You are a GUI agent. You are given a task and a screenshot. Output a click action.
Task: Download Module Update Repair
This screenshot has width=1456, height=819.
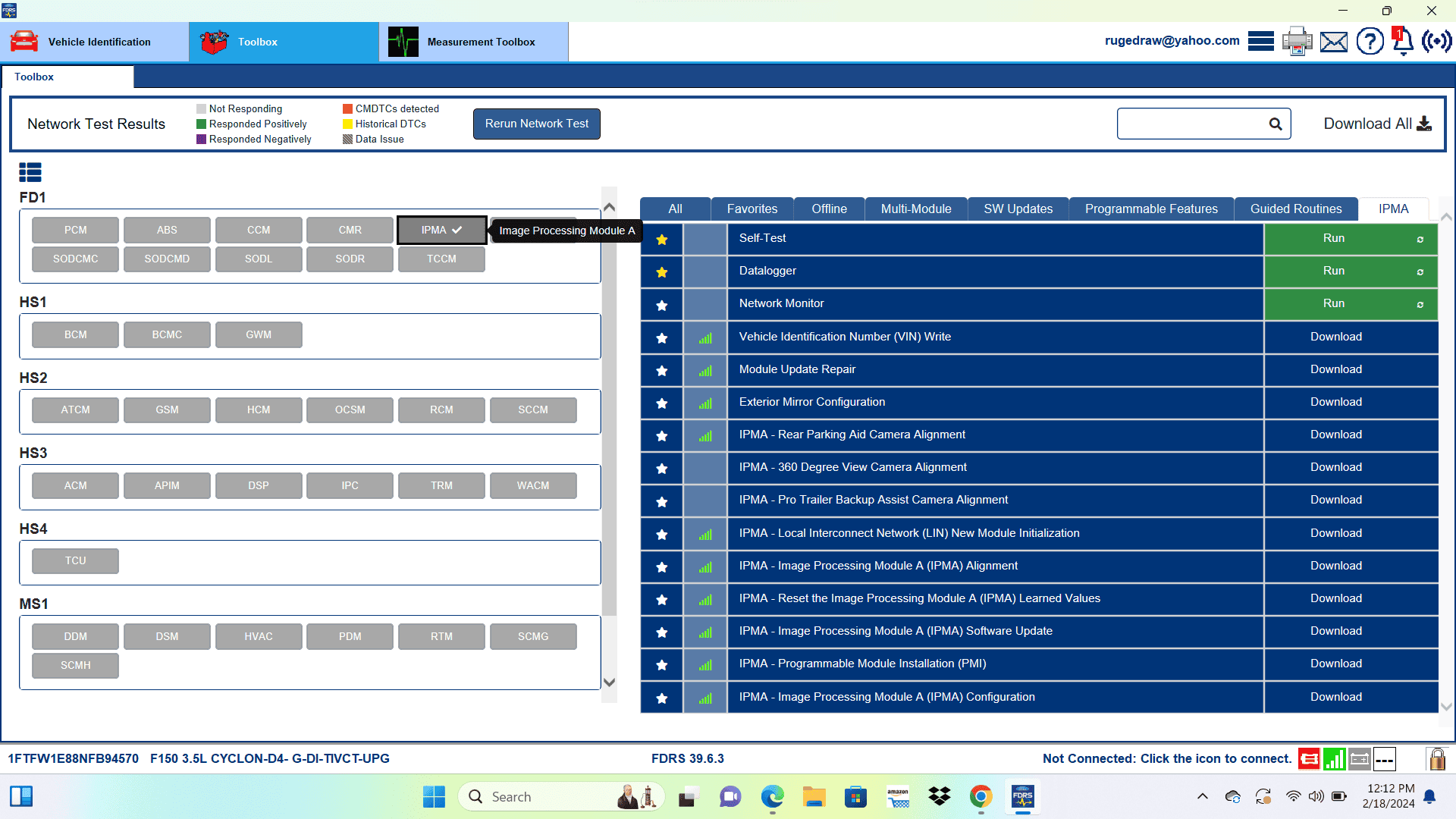coord(1351,370)
